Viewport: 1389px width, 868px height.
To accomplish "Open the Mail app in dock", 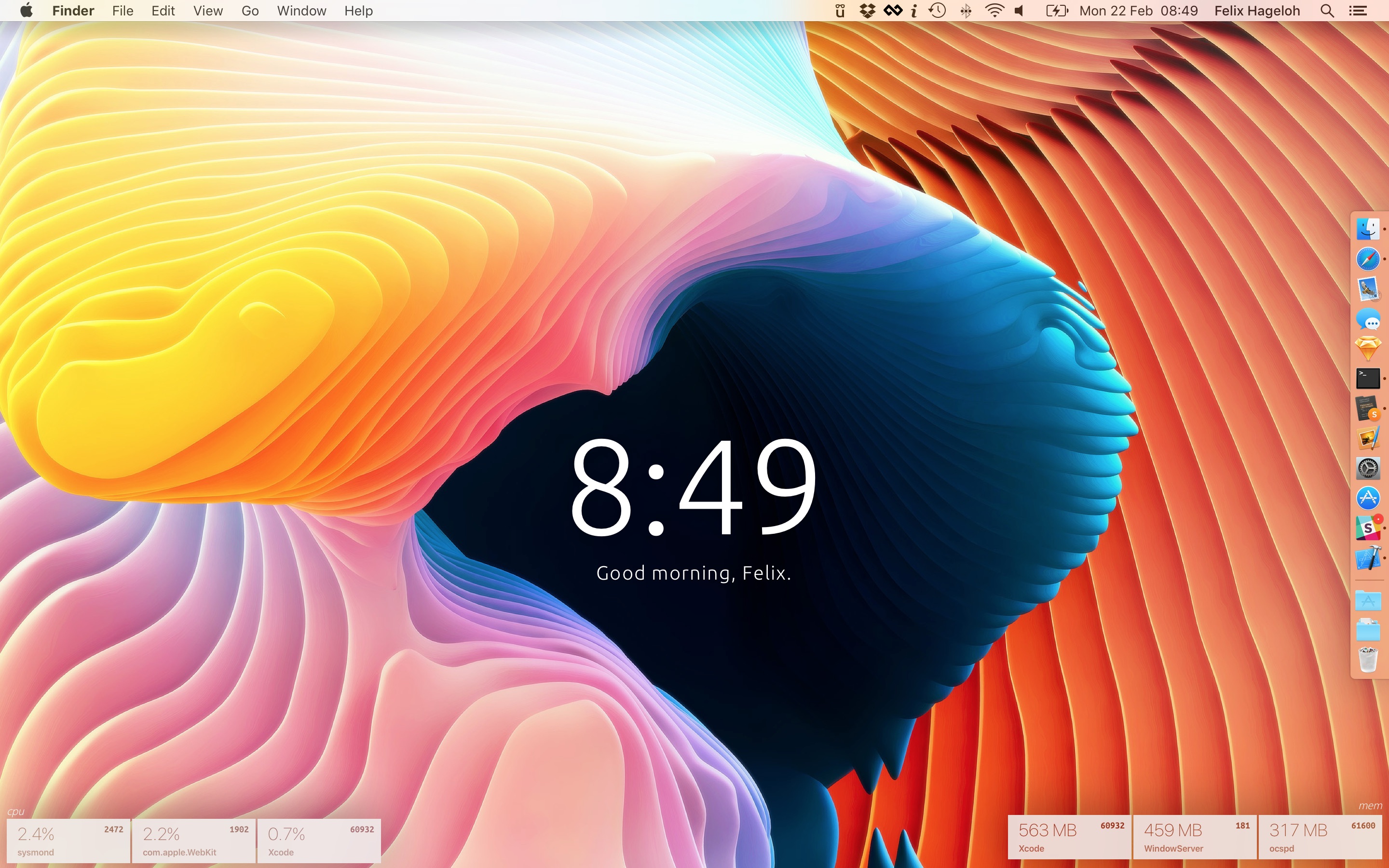I will [x=1368, y=289].
